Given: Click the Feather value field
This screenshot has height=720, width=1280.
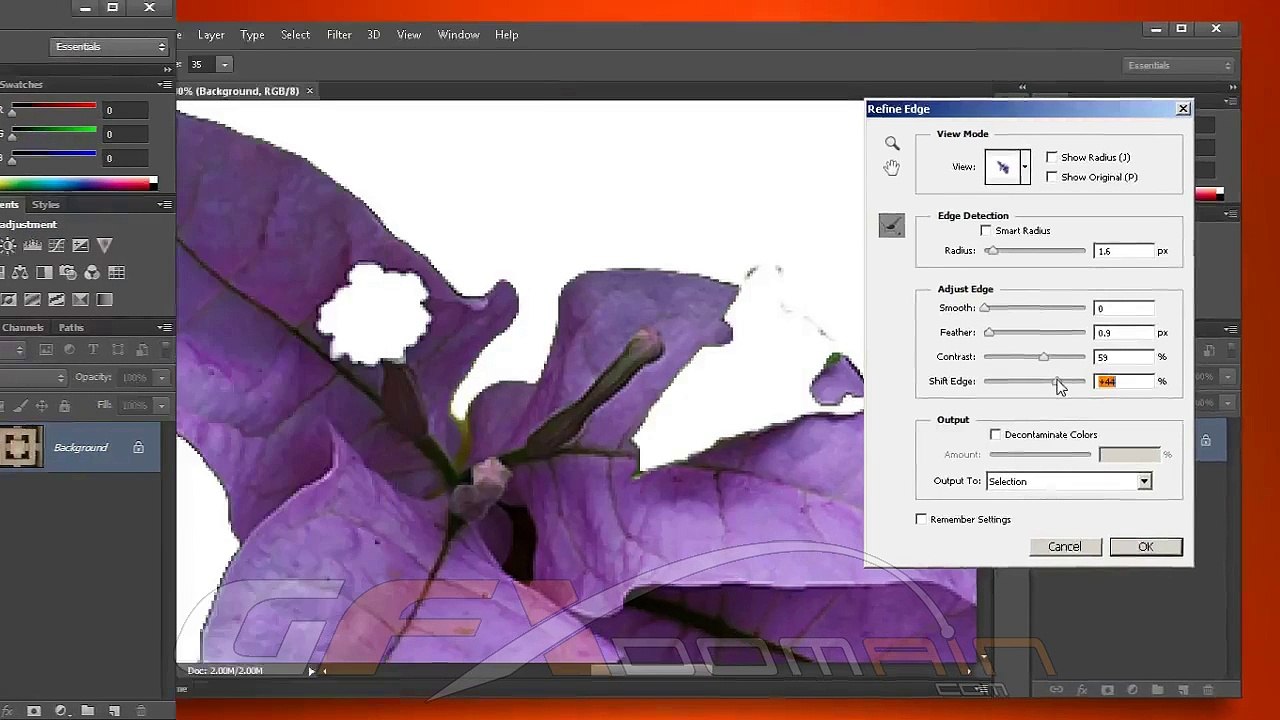Looking at the screenshot, I should pyautogui.click(x=1124, y=333).
